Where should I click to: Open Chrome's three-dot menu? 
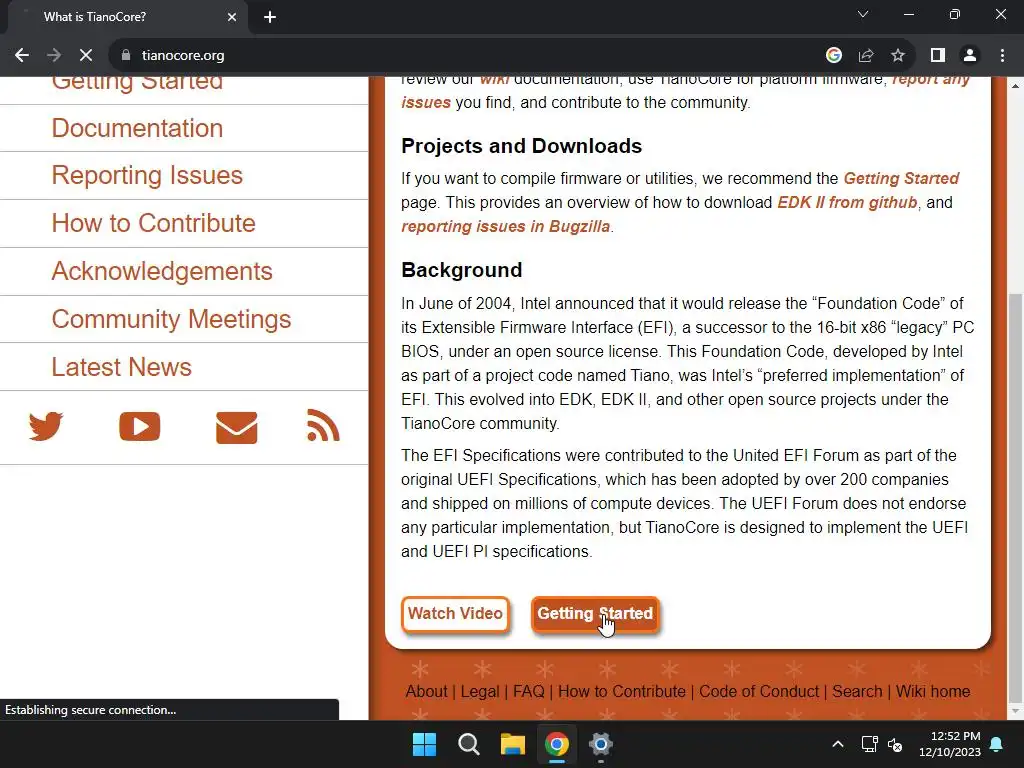click(x=1002, y=56)
